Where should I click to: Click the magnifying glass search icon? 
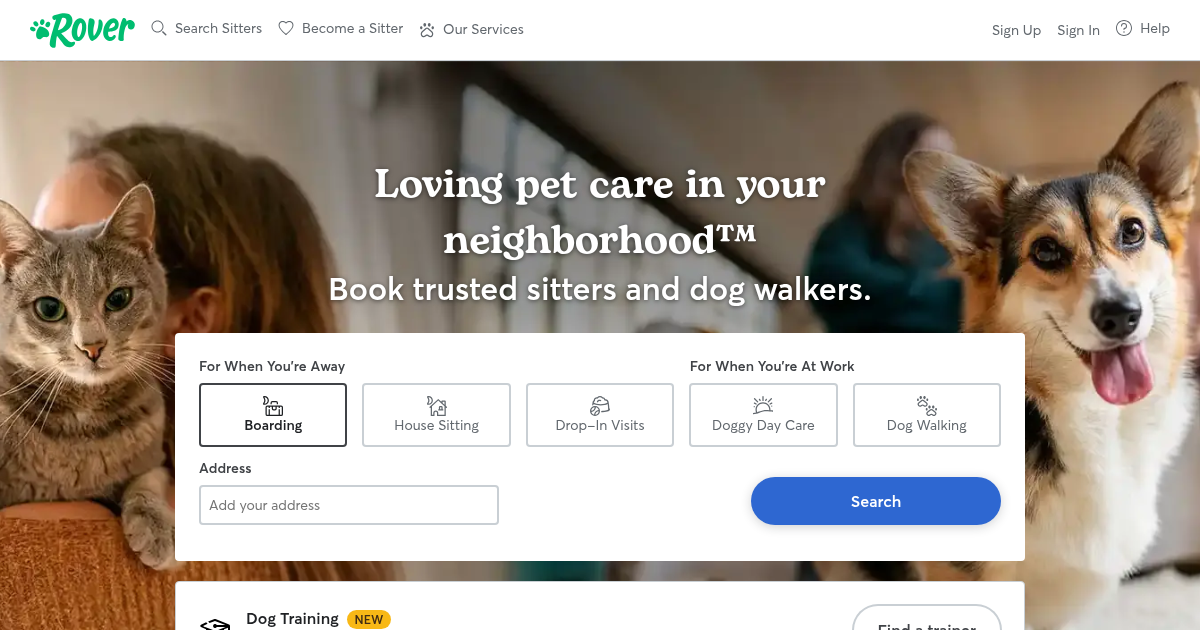(159, 28)
